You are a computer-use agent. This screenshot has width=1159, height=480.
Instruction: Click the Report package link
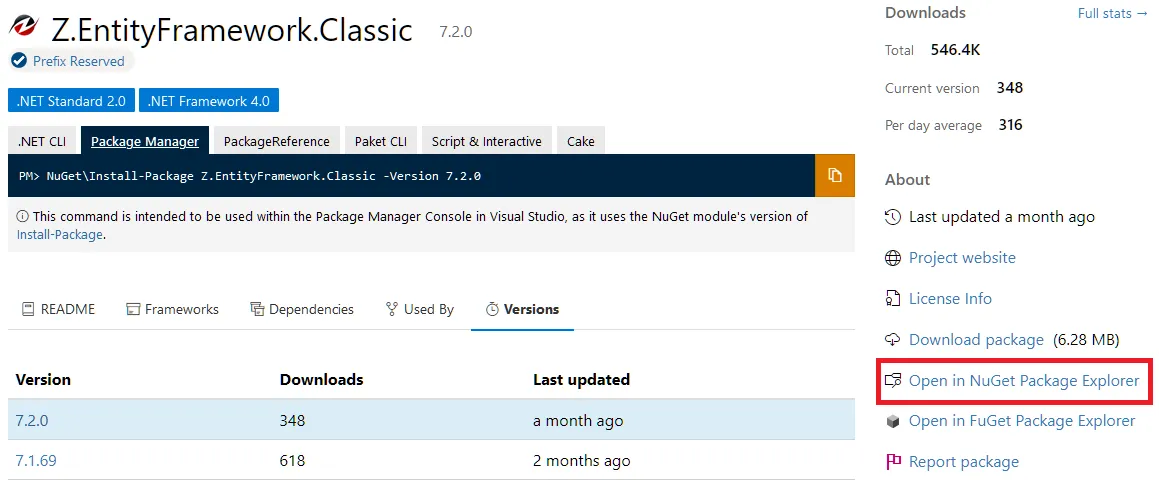pos(963,462)
